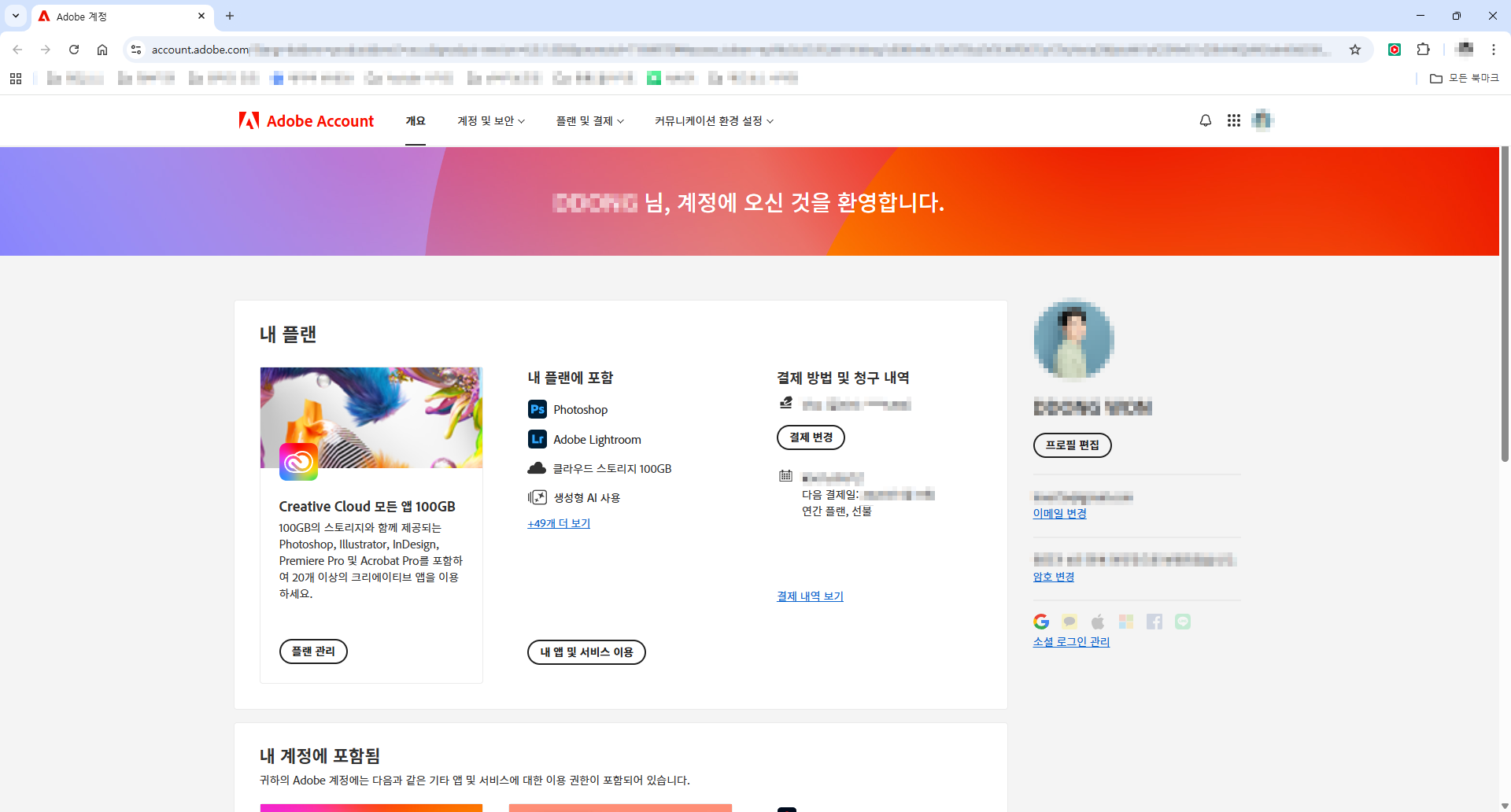
Task: Click the cloud storage icon
Action: click(537, 468)
